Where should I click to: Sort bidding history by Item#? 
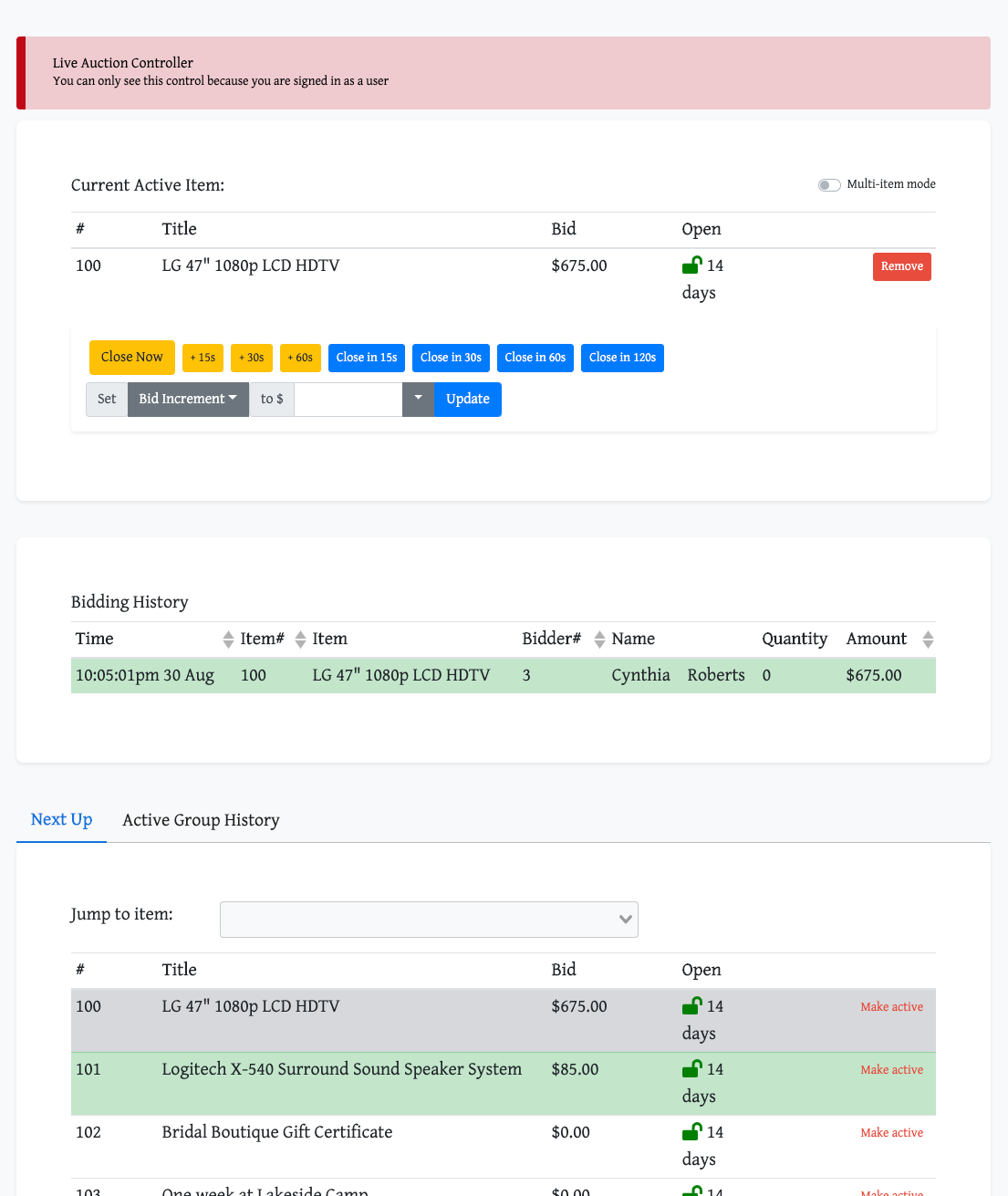[x=300, y=640]
